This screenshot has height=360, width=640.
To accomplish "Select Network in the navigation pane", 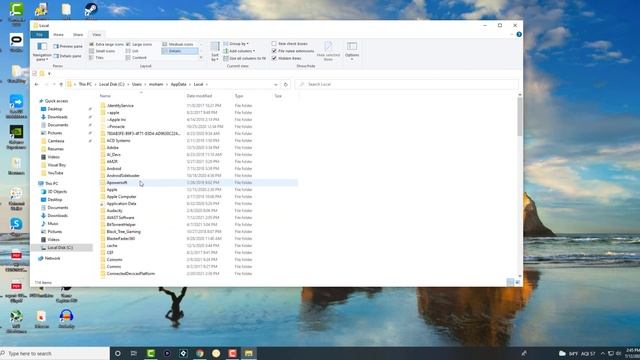I will point(52,258).
